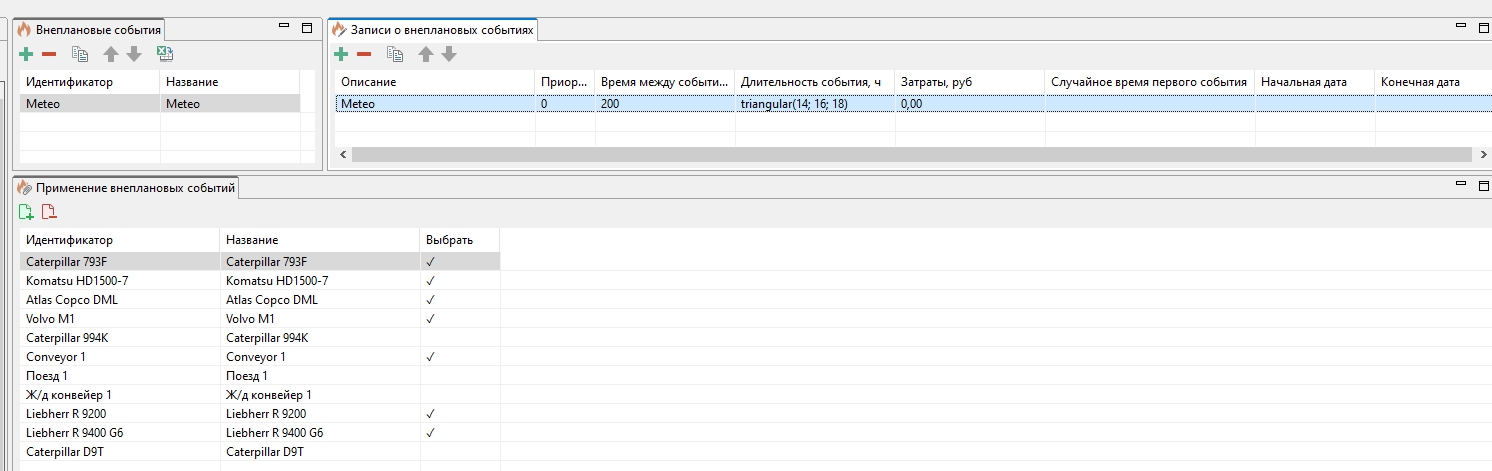Copy event icon in Внеплановые события toolbar

click(80, 54)
